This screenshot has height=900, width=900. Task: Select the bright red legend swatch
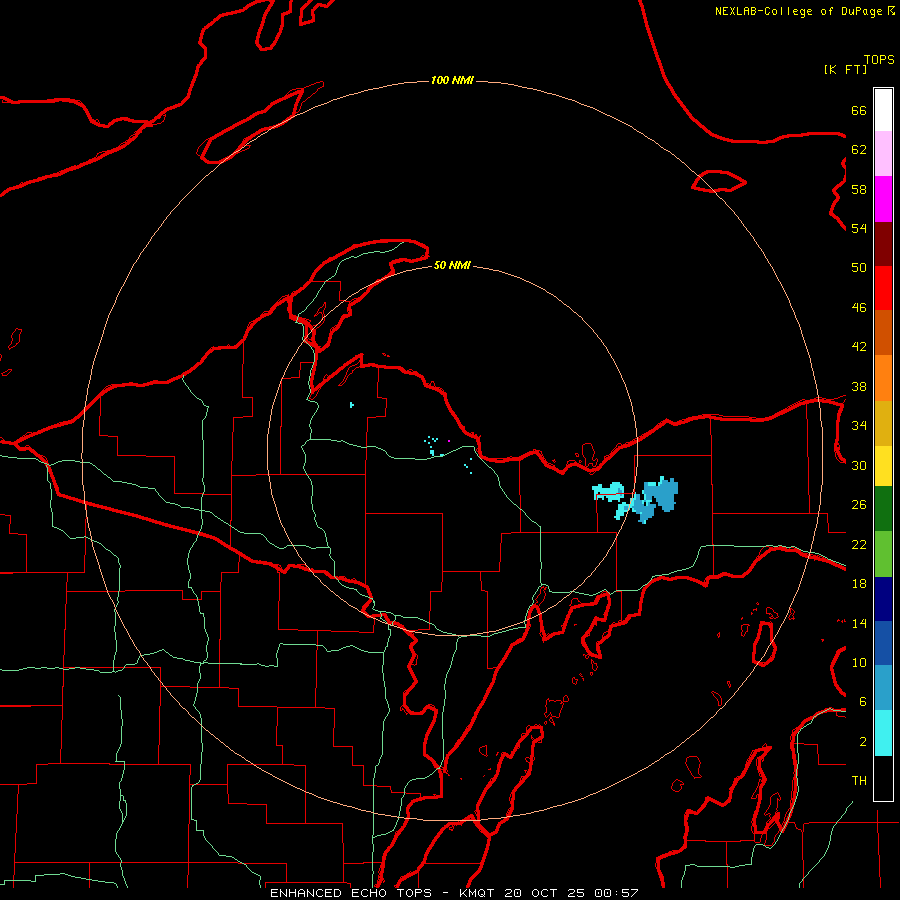click(883, 288)
